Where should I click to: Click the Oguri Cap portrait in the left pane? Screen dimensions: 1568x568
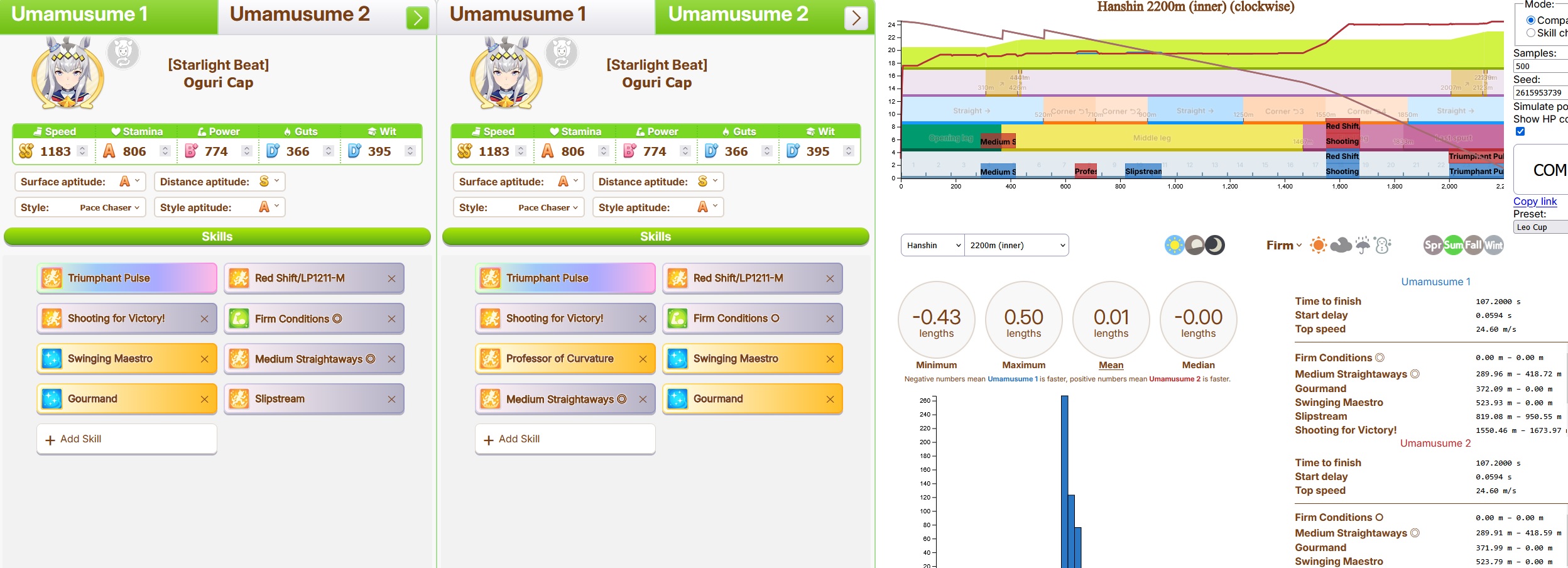68,74
